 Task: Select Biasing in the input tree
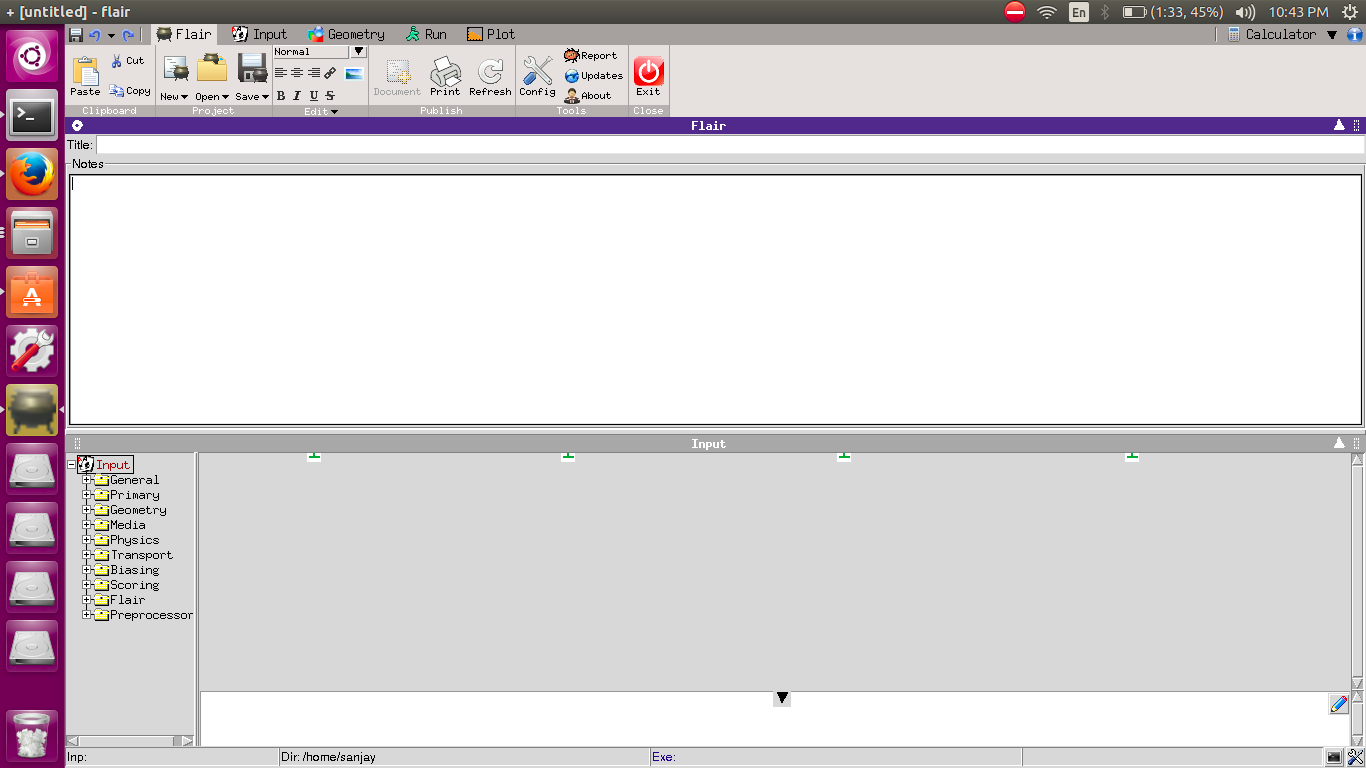[135, 570]
